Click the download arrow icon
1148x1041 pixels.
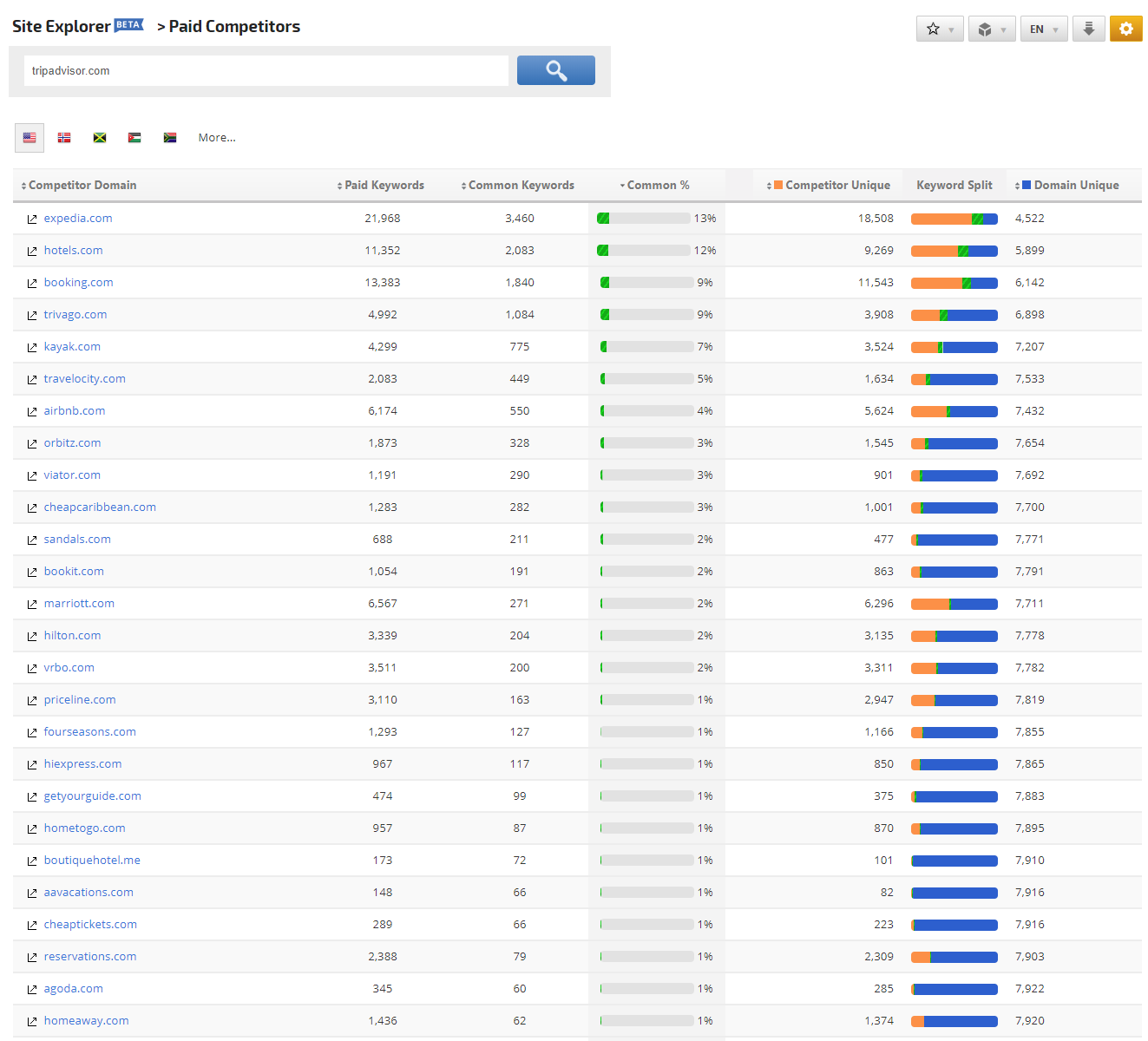pyautogui.click(x=1088, y=29)
